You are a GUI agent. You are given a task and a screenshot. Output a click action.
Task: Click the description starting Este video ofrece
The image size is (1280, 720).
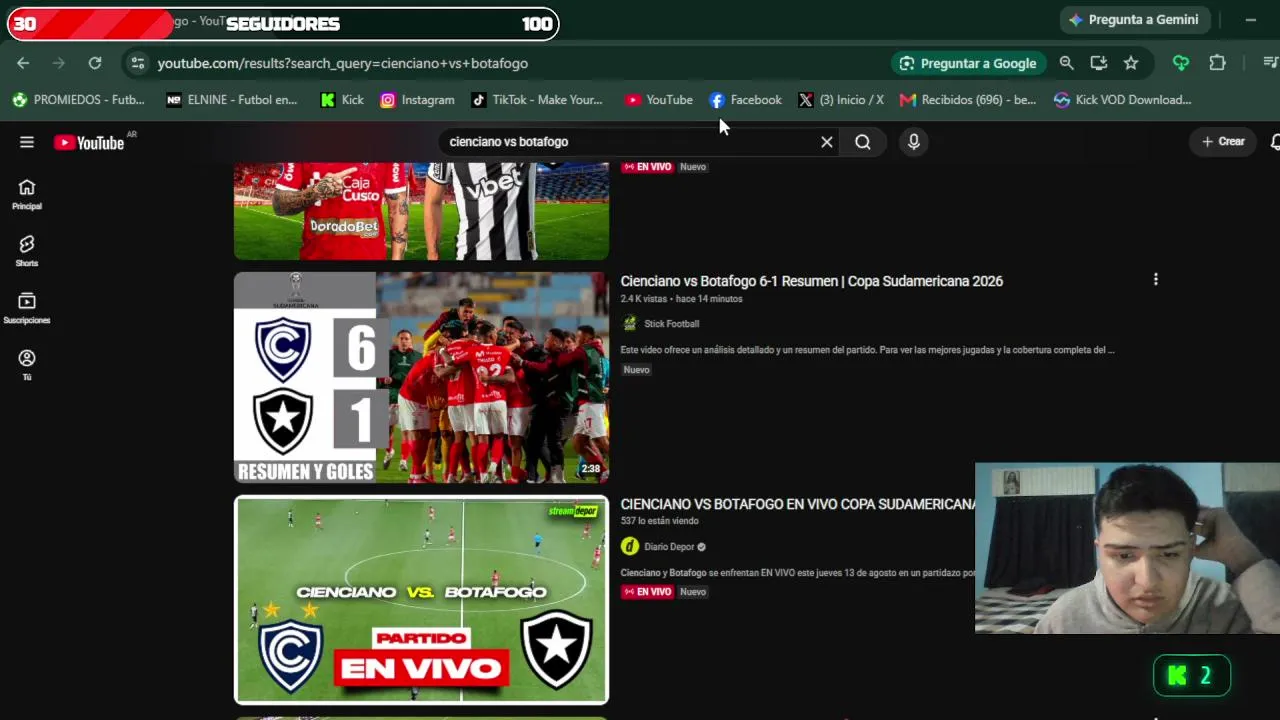[867, 350]
